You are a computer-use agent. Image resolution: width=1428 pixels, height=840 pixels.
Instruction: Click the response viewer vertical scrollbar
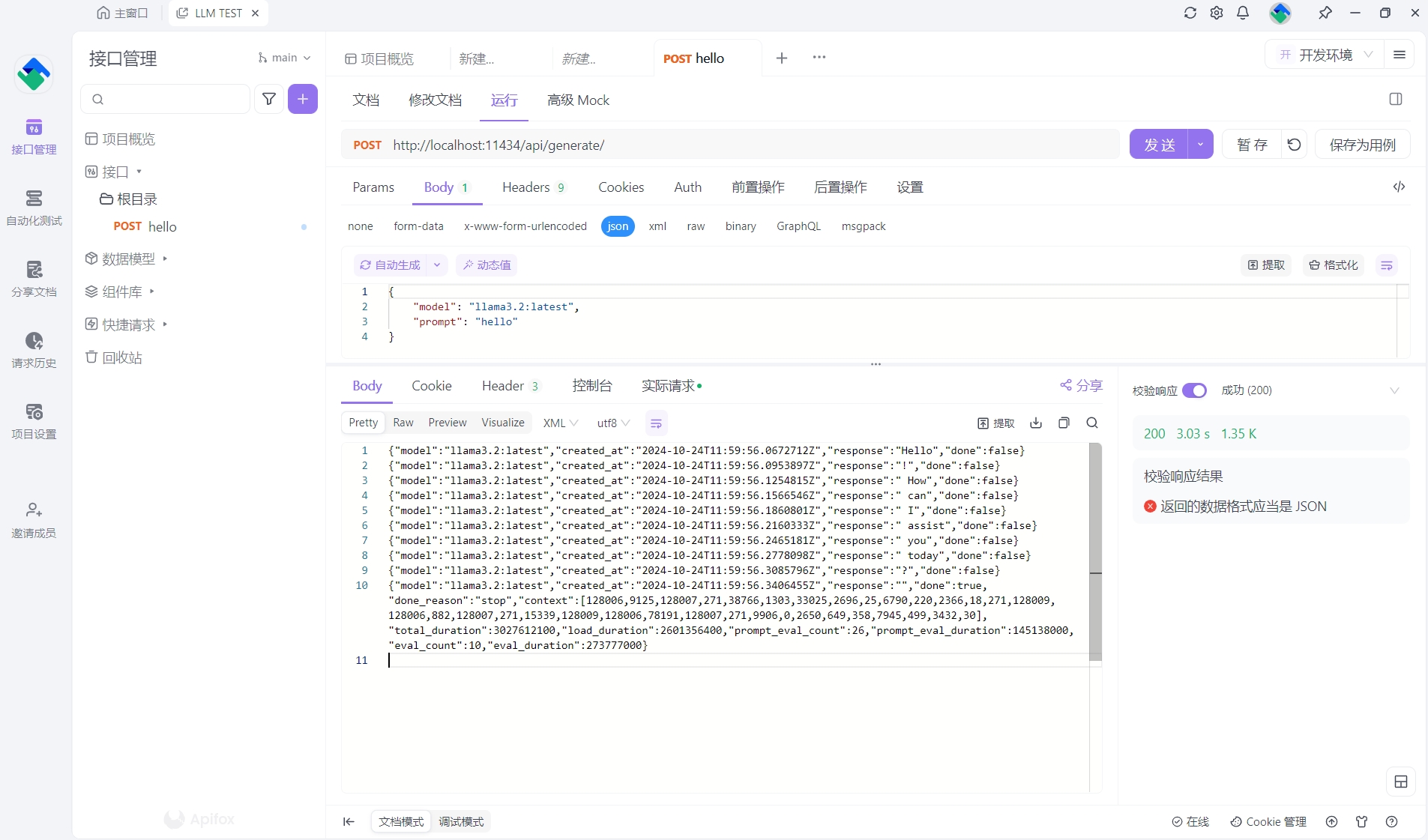(1095, 552)
